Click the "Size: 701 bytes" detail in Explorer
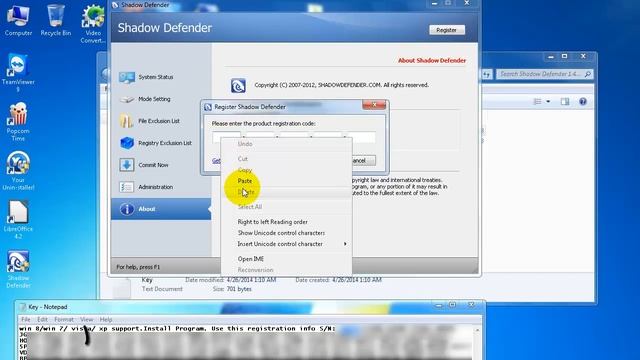This screenshot has height=360, width=640. pos(232,289)
